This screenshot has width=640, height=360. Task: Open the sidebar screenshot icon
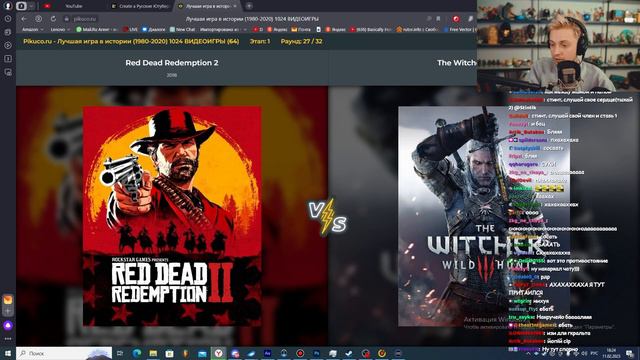click(8, 72)
